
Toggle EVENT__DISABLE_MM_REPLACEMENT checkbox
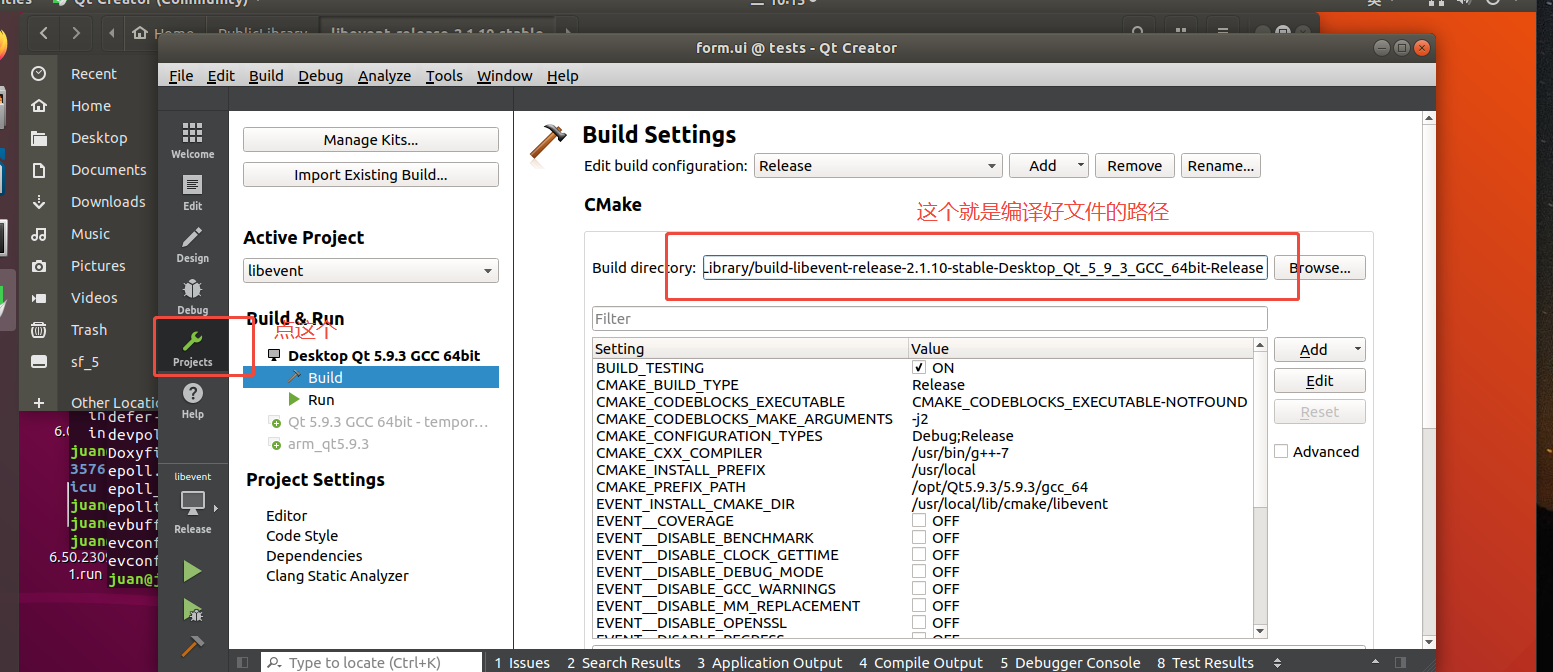pos(919,606)
